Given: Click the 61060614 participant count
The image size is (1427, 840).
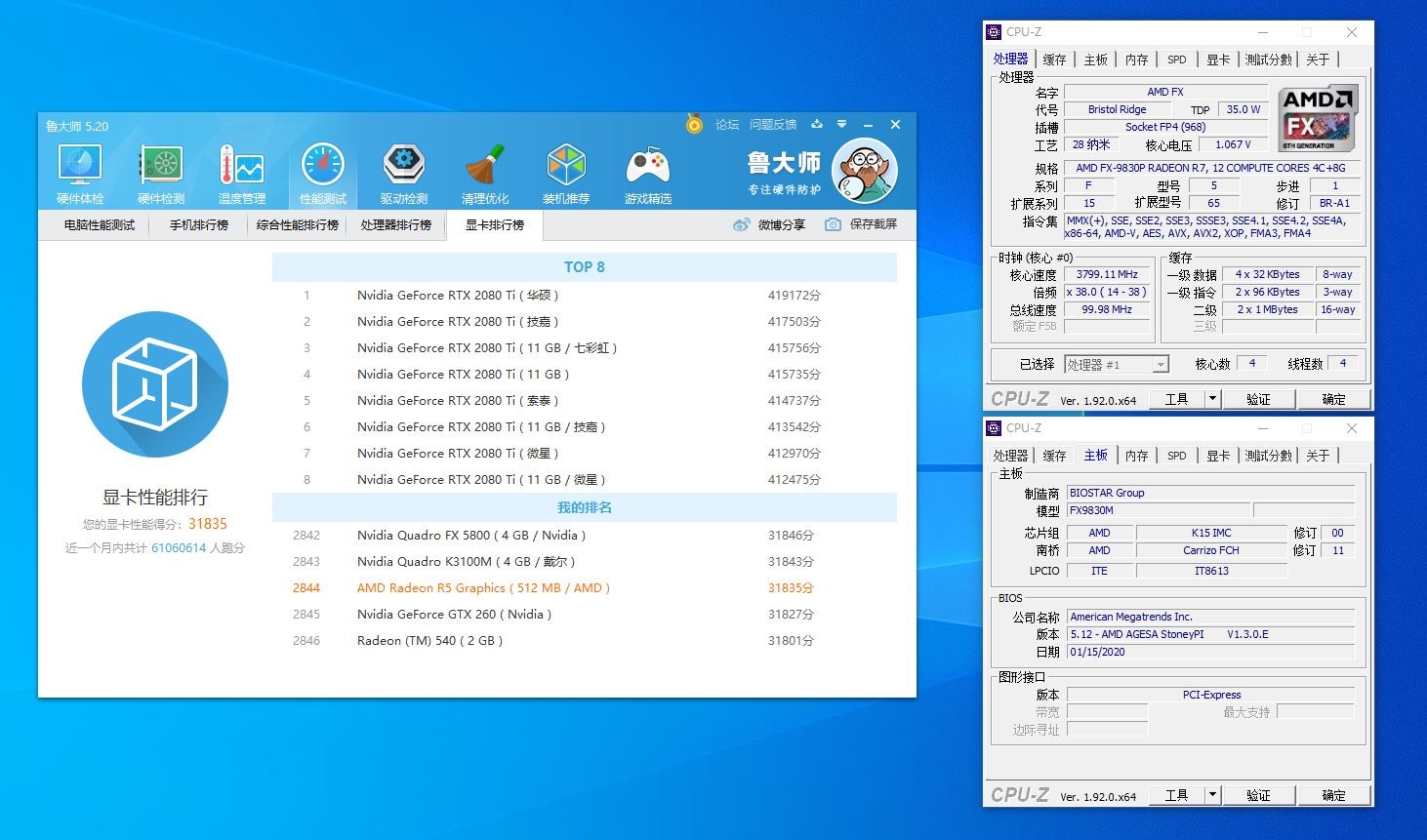Looking at the screenshot, I should [x=179, y=548].
